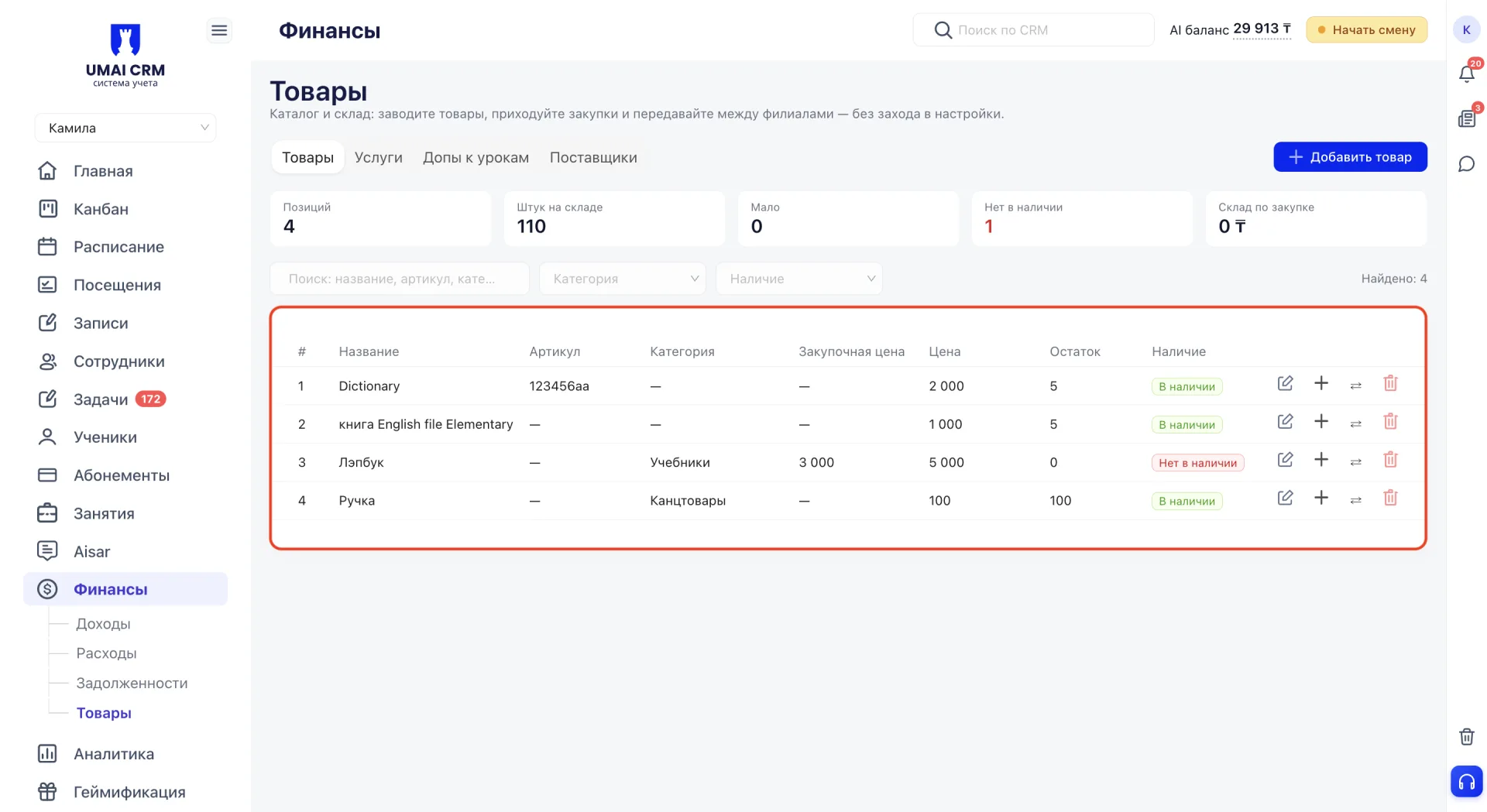
Task: Click the Штук на складе stat card
Action: pos(614,218)
